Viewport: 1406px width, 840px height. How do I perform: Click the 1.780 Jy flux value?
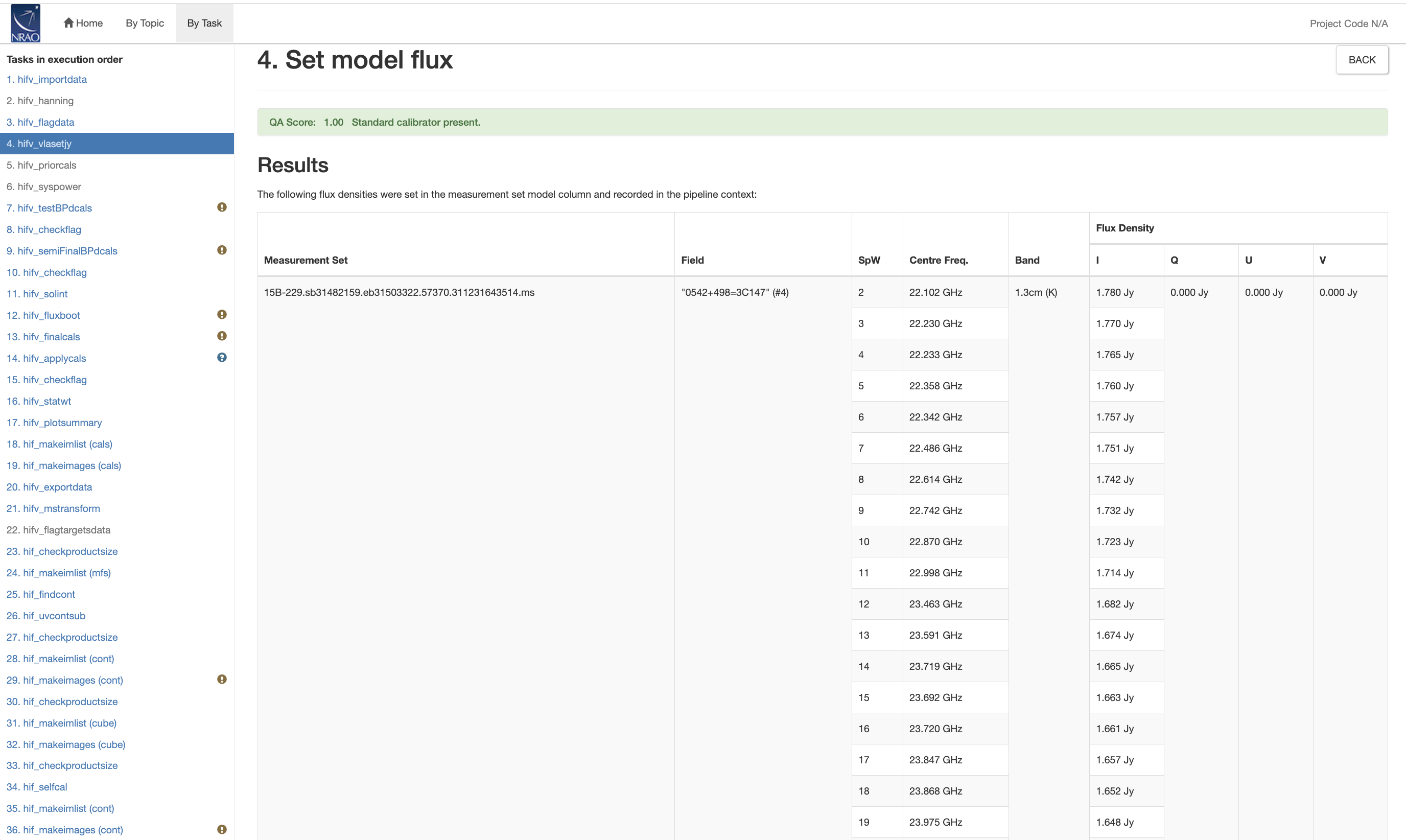click(x=1115, y=293)
